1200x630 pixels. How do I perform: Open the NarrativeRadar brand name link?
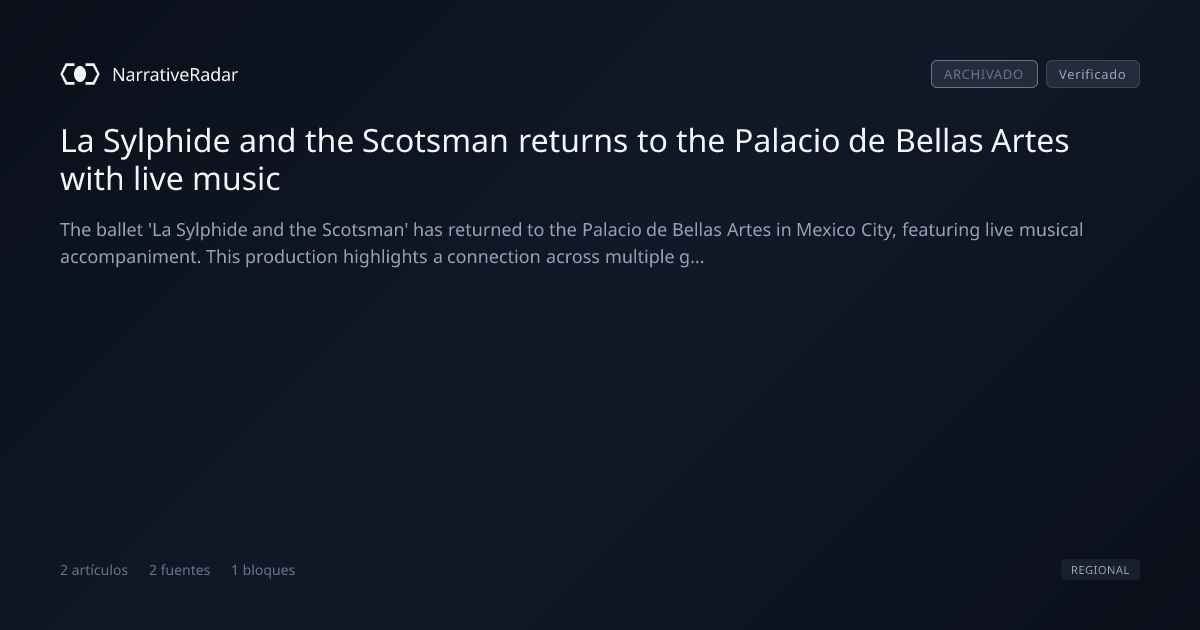point(175,74)
